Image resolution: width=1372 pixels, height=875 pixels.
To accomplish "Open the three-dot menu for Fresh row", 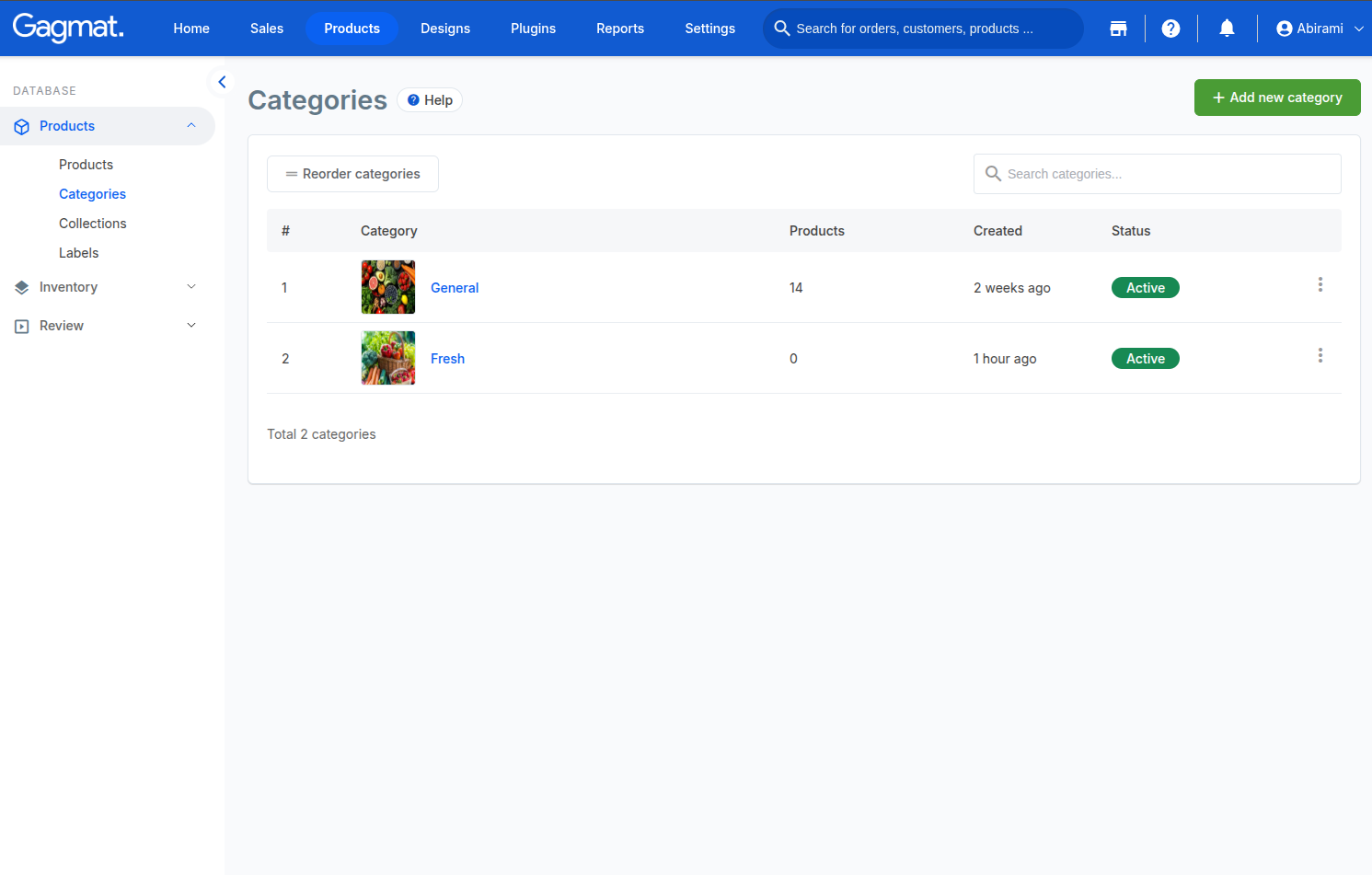I will tap(1320, 356).
